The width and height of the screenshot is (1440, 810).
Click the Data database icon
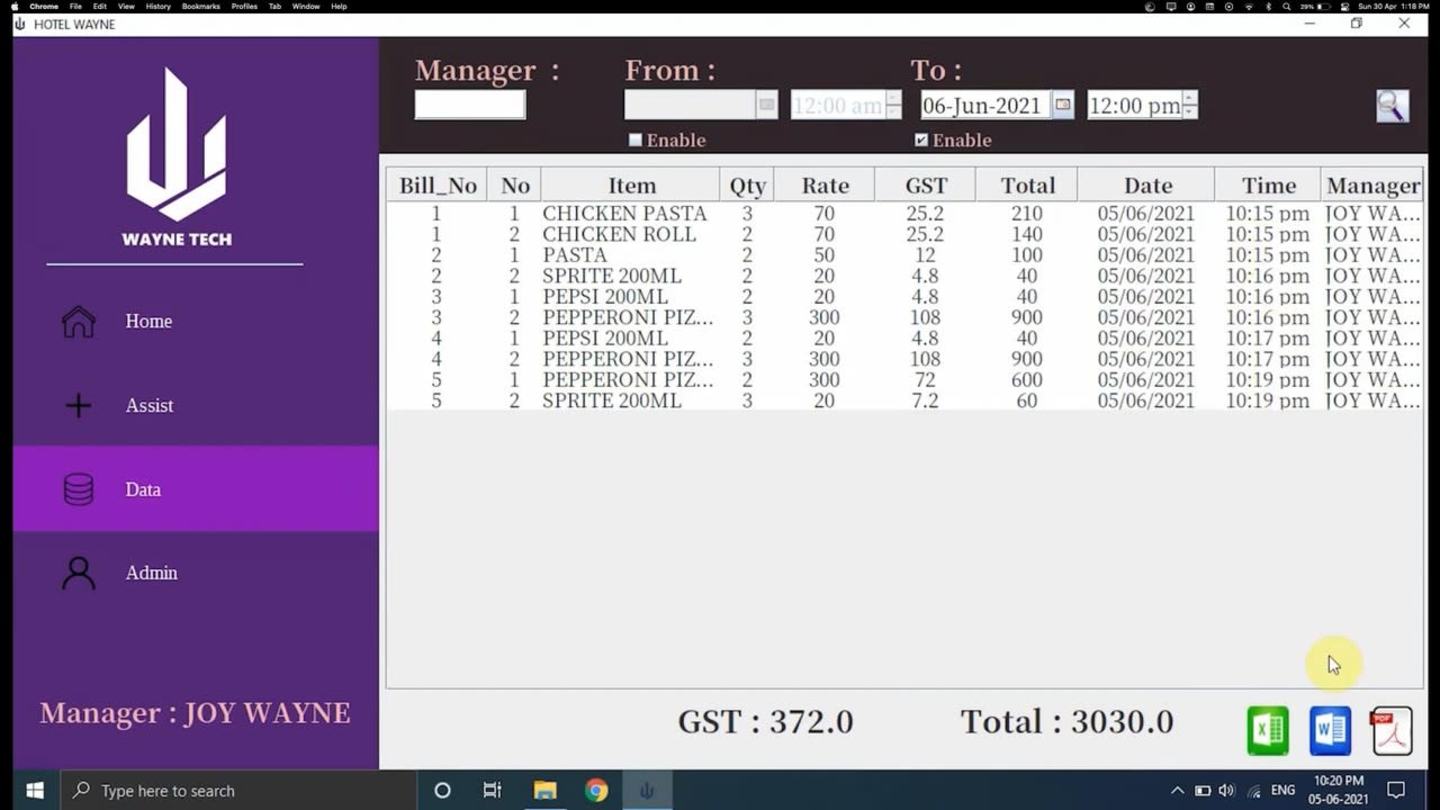(x=78, y=489)
